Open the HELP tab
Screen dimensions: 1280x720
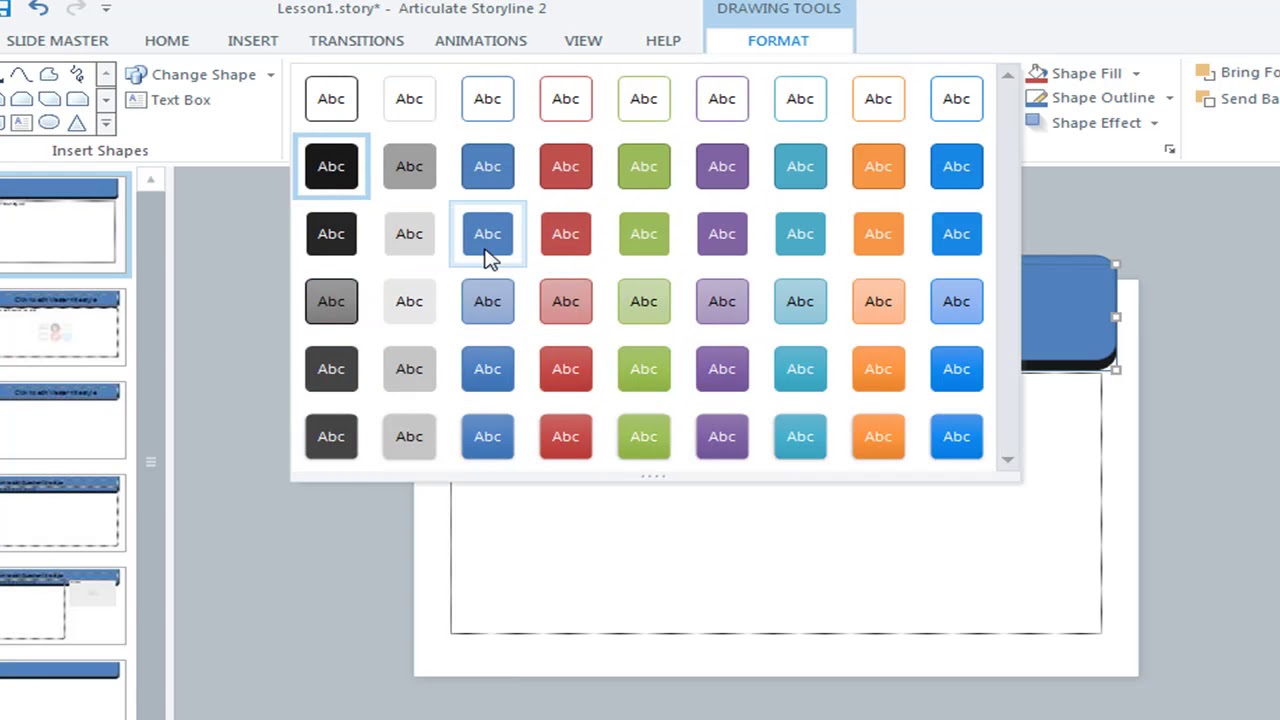click(x=663, y=41)
